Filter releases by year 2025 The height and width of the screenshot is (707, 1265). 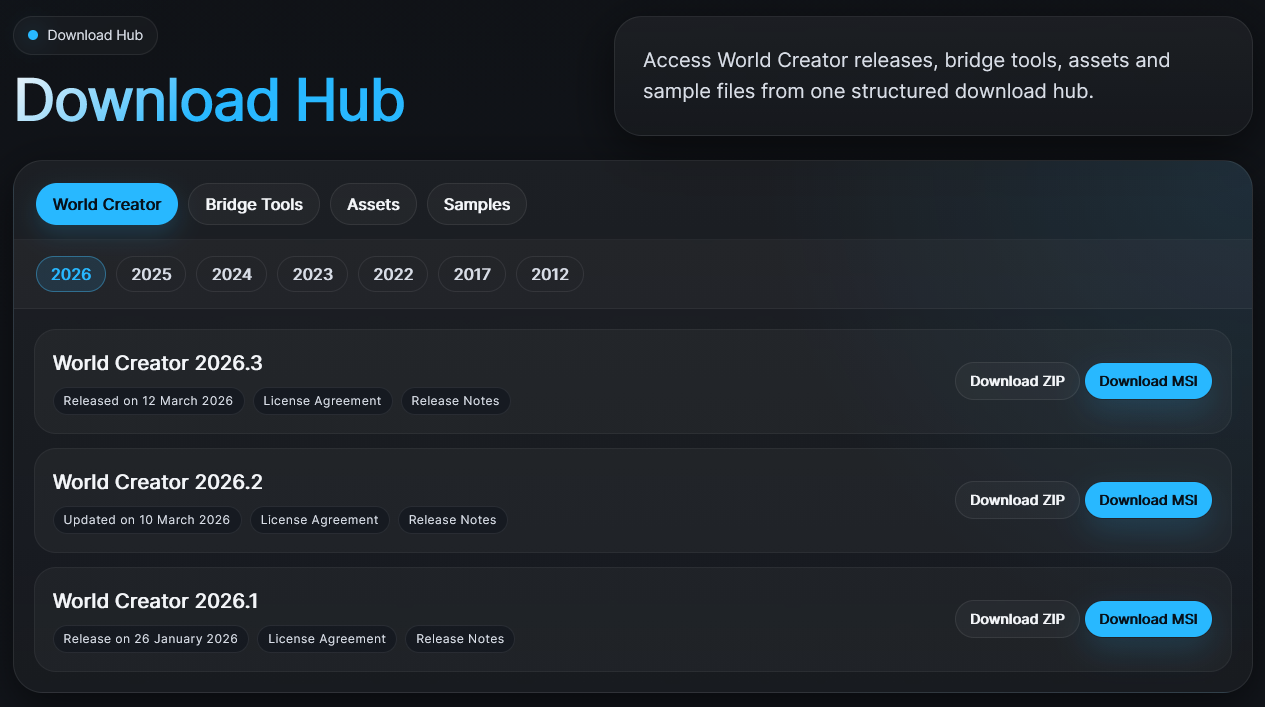click(x=151, y=274)
